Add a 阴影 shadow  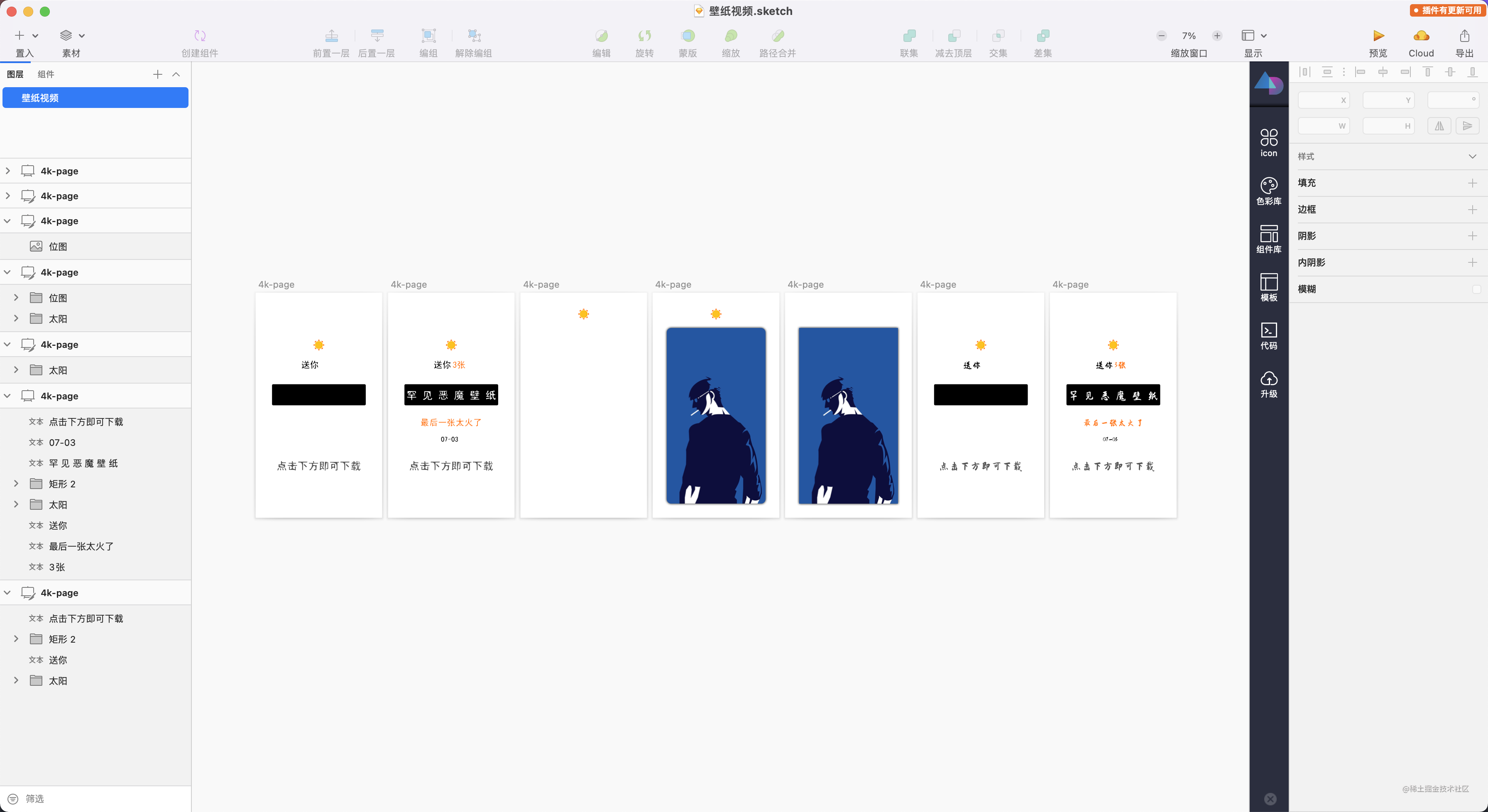coord(1472,236)
